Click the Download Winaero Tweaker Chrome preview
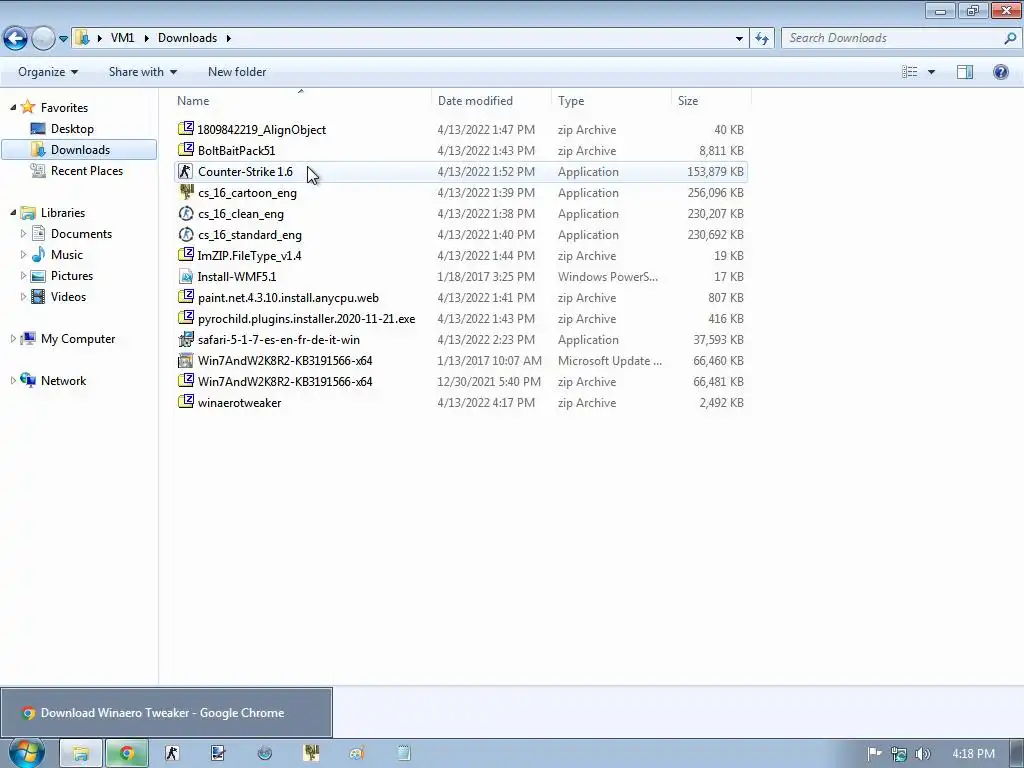The height and width of the screenshot is (768, 1024). (x=167, y=712)
